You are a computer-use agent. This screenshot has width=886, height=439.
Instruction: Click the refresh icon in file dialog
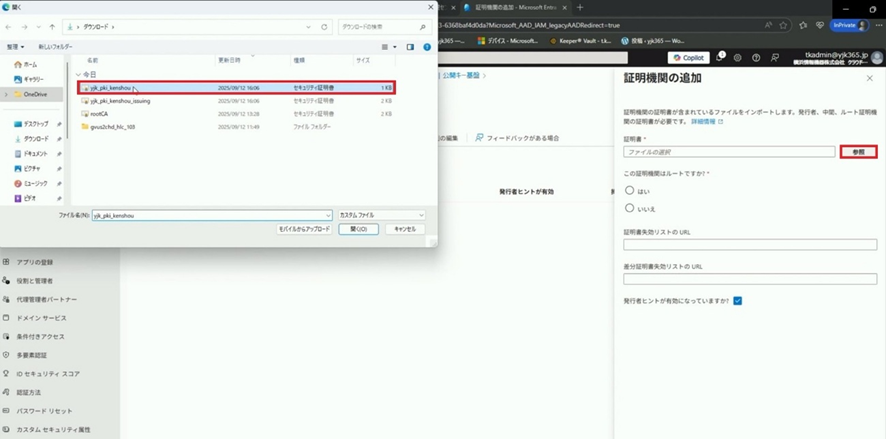pos(325,27)
